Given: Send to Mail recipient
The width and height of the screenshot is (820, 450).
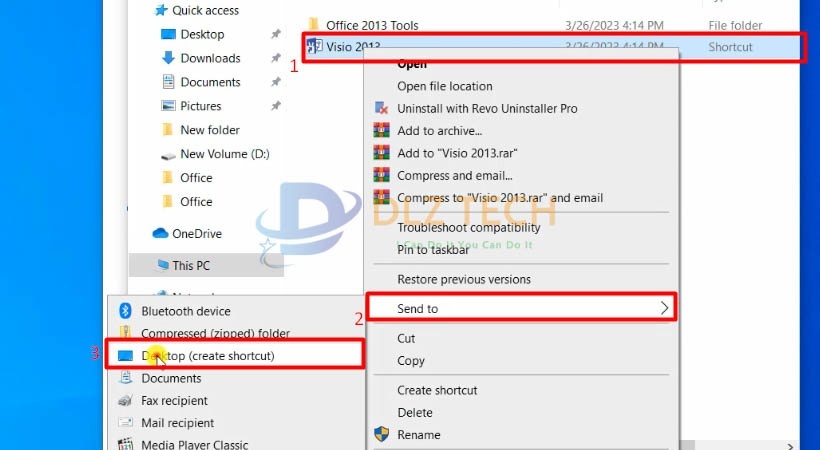Looking at the screenshot, I should point(177,423).
